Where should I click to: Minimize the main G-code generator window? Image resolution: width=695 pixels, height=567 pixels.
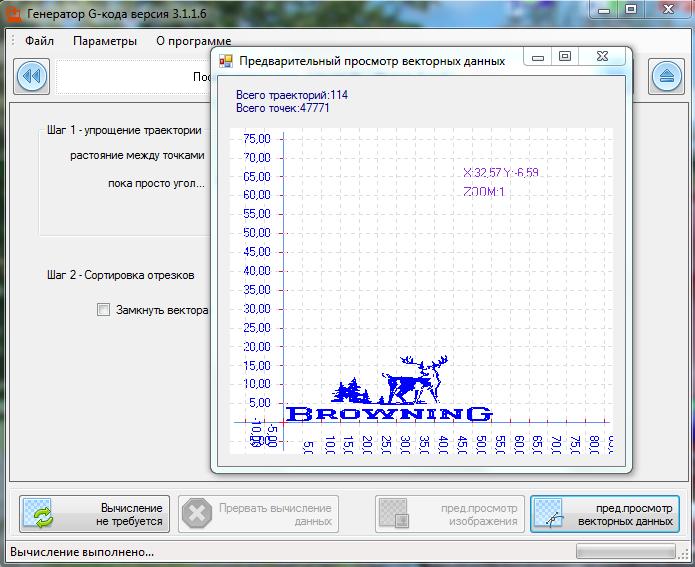[x=603, y=10]
